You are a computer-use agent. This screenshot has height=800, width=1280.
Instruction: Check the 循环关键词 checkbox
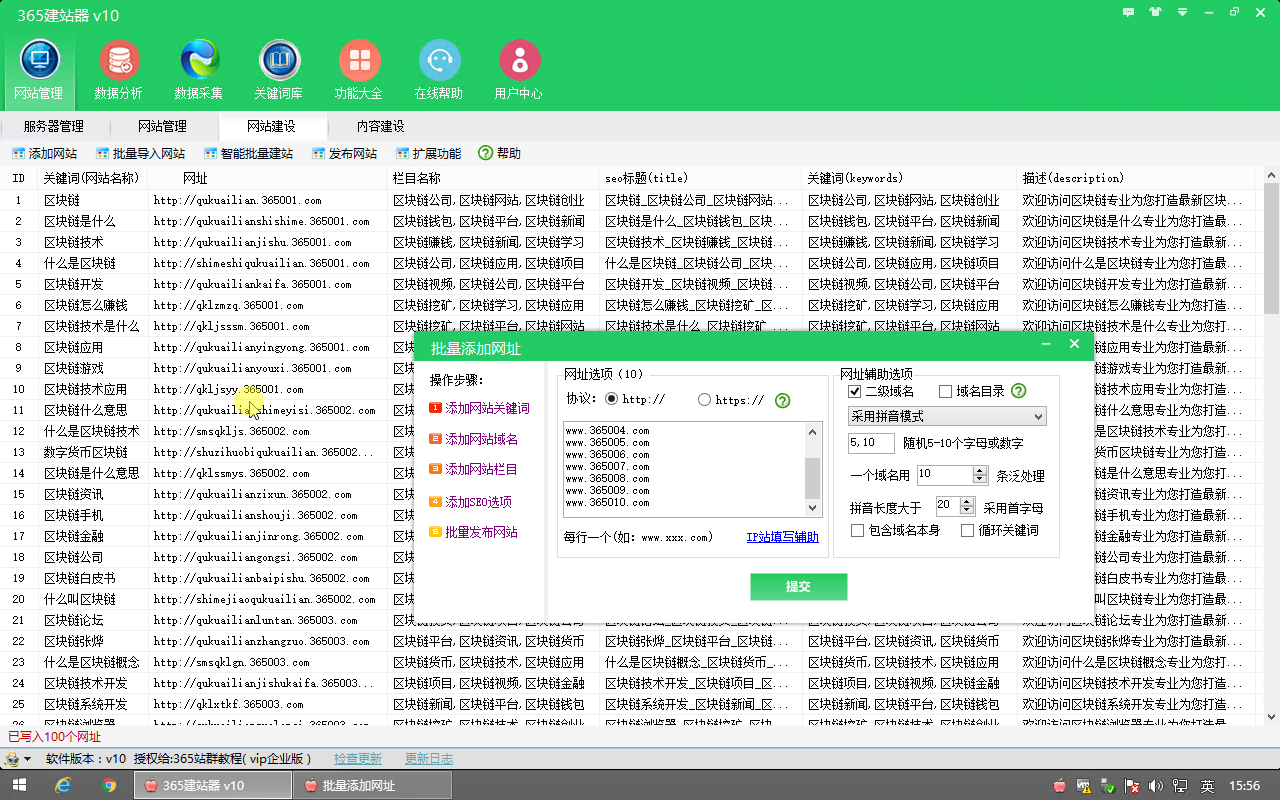[x=967, y=530]
